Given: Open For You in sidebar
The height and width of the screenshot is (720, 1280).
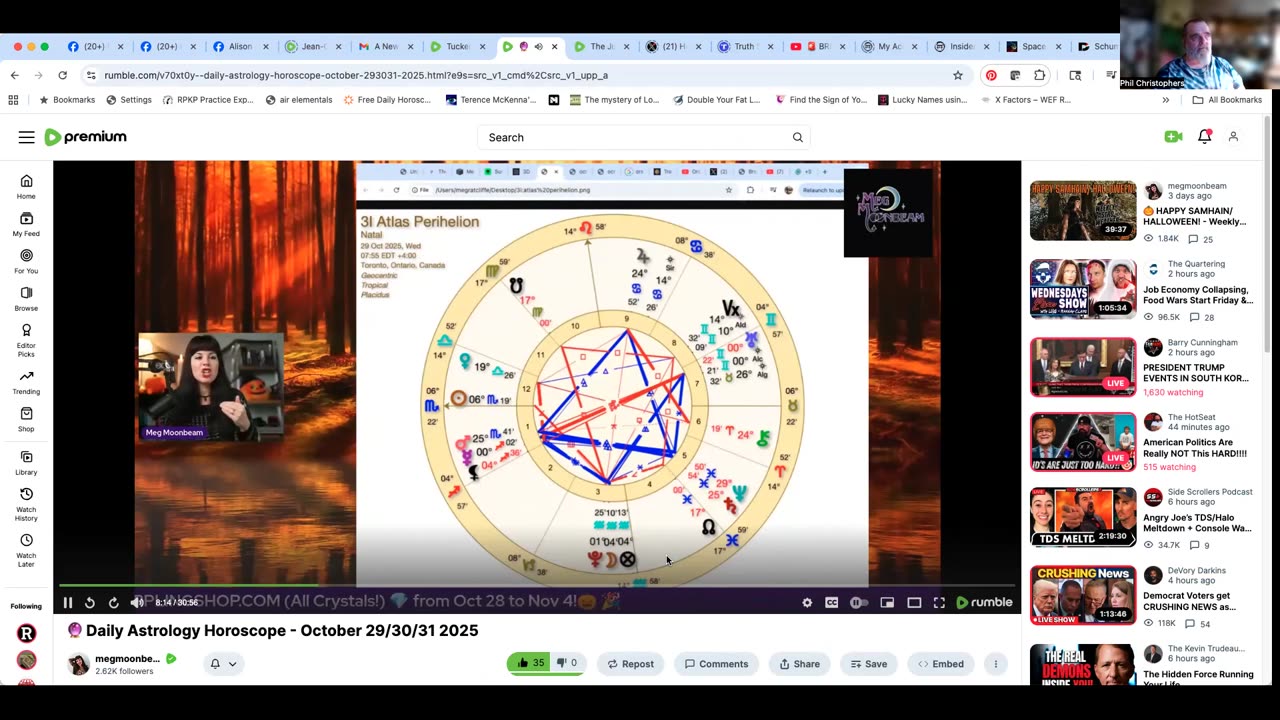Looking at the screenshot, I should pyautogui.click(x=26, y=261).
